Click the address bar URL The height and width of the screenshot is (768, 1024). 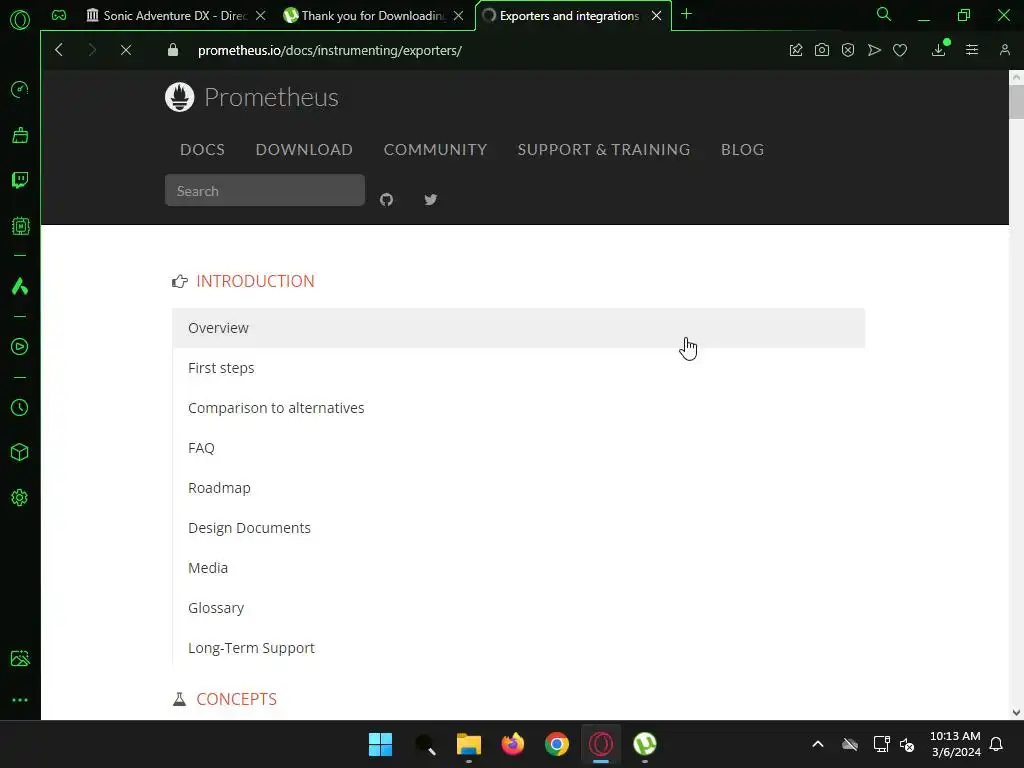tap(330, 50)
